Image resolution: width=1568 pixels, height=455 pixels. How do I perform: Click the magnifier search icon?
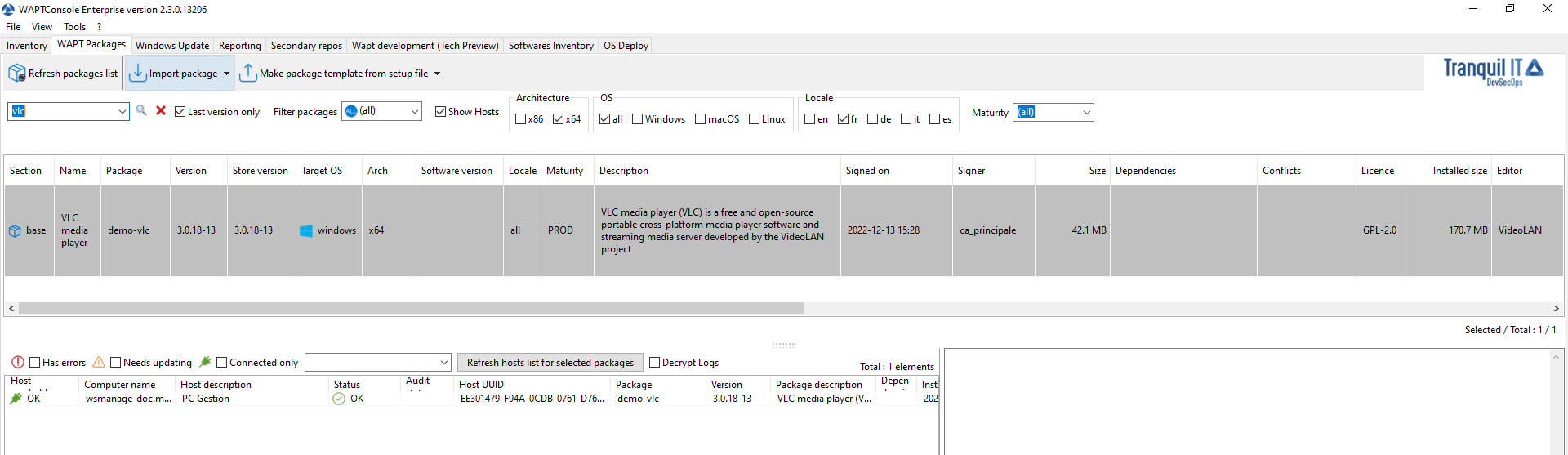pyautogui.click(x=141, y=110)
